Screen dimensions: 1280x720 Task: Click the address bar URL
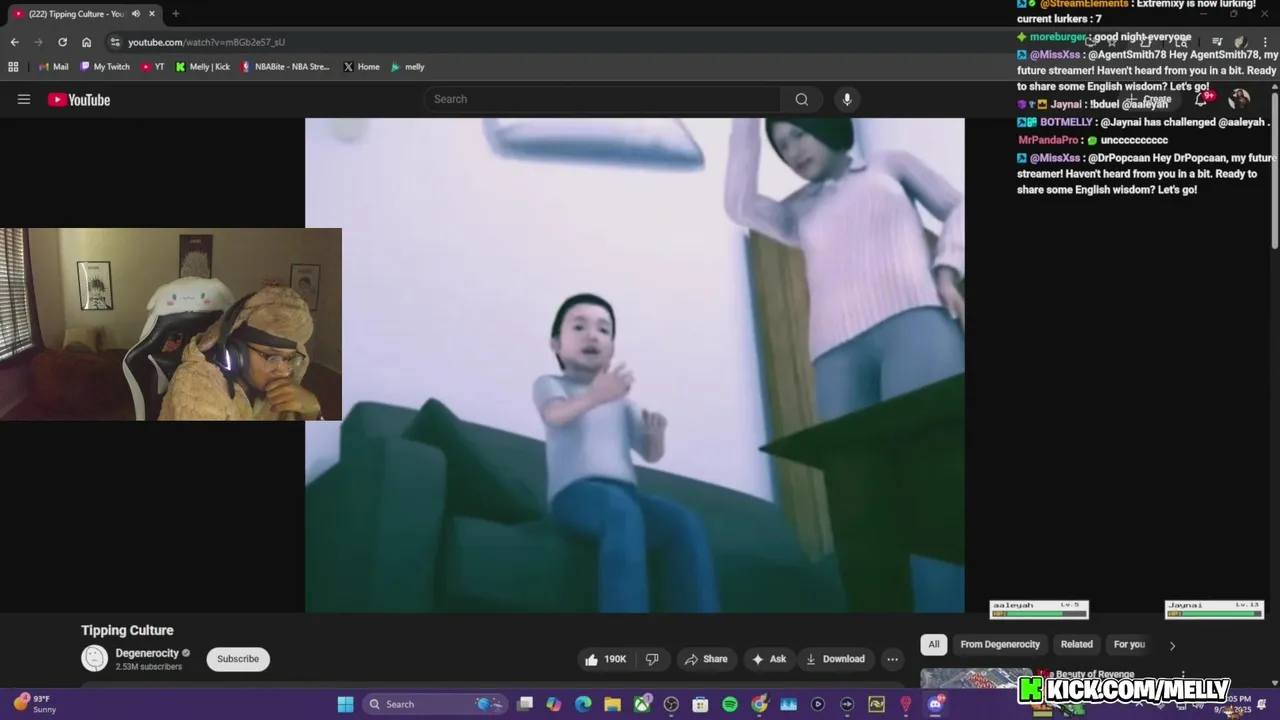click(x=206, y=42)
